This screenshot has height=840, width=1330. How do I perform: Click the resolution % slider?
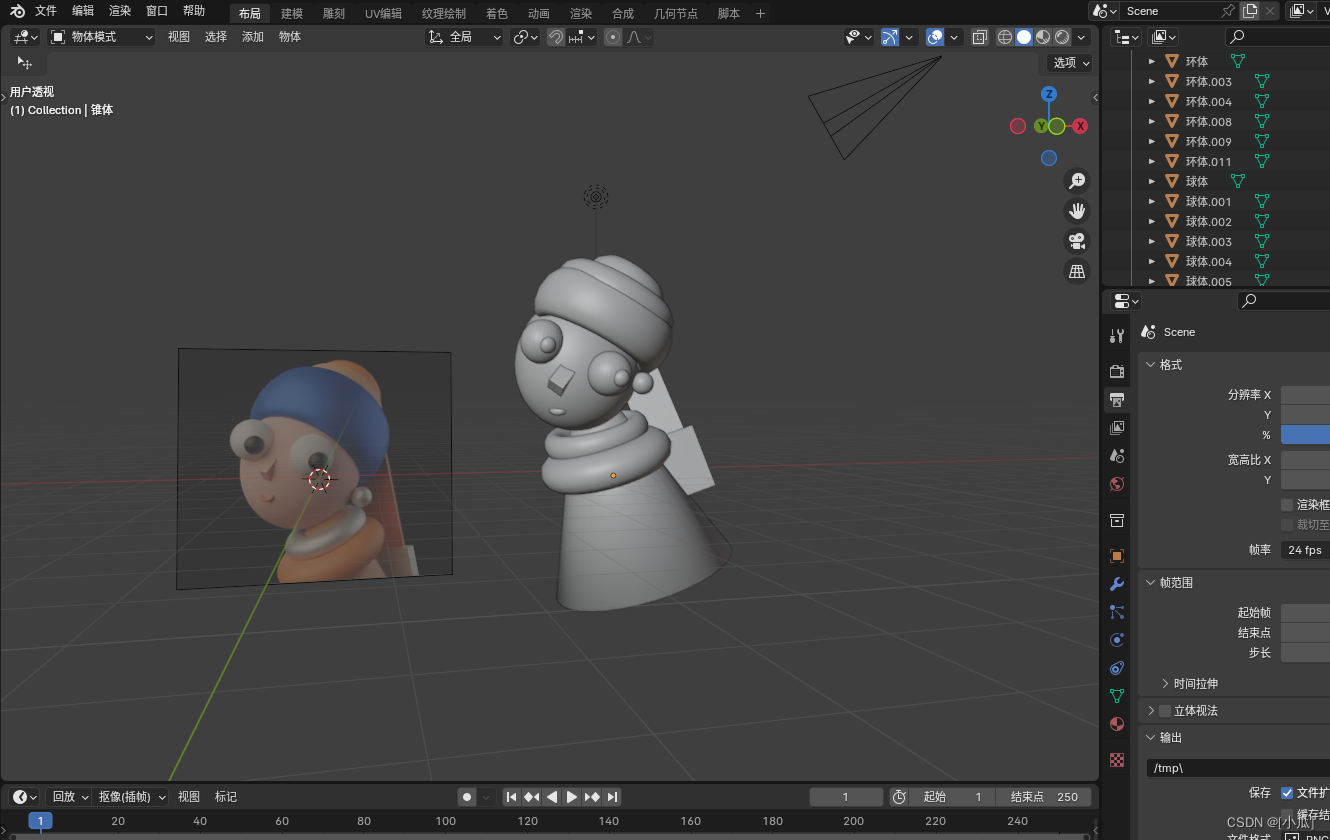pos(1305,435)
